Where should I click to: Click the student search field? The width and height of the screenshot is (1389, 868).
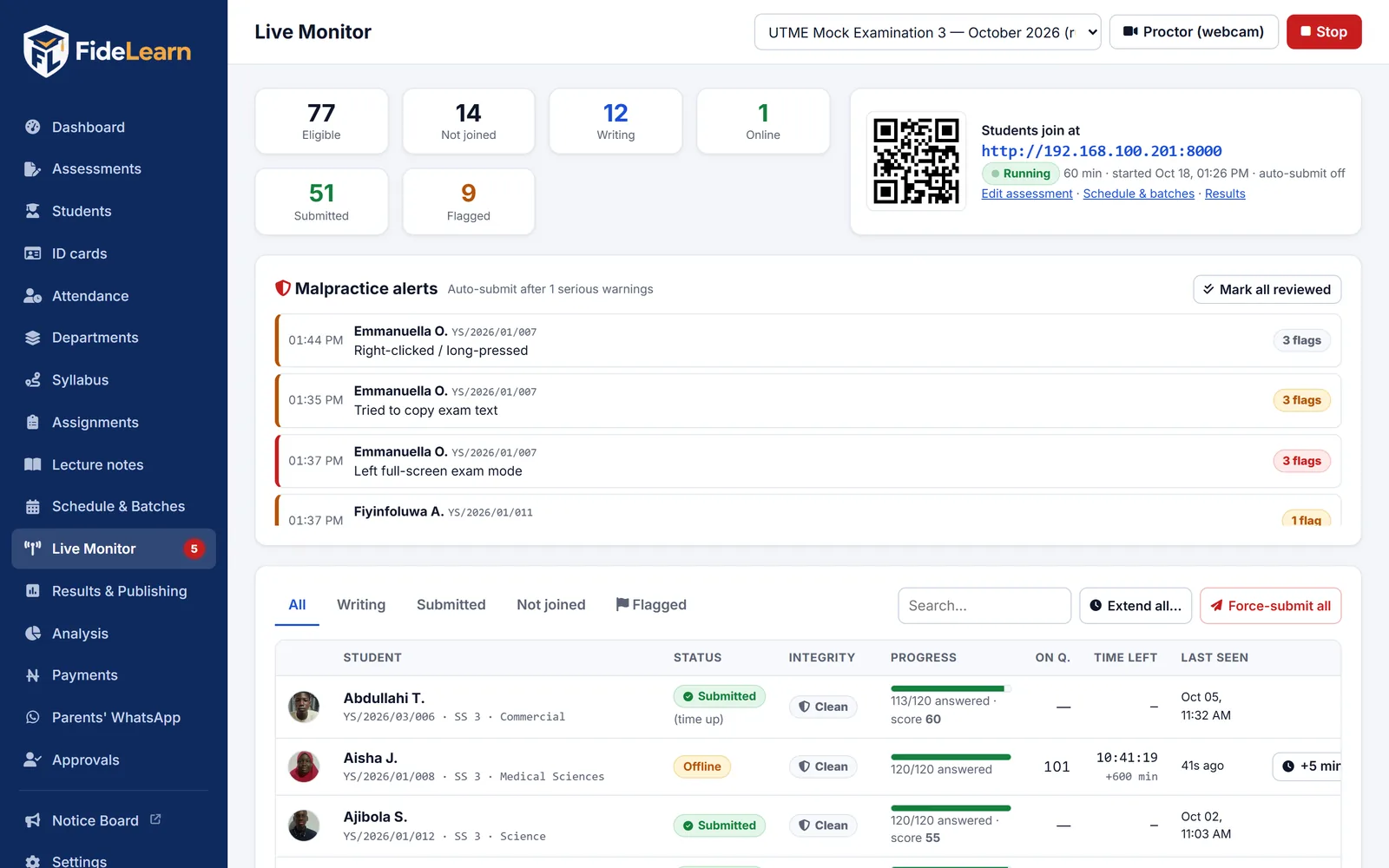click(x=984, y=606)
